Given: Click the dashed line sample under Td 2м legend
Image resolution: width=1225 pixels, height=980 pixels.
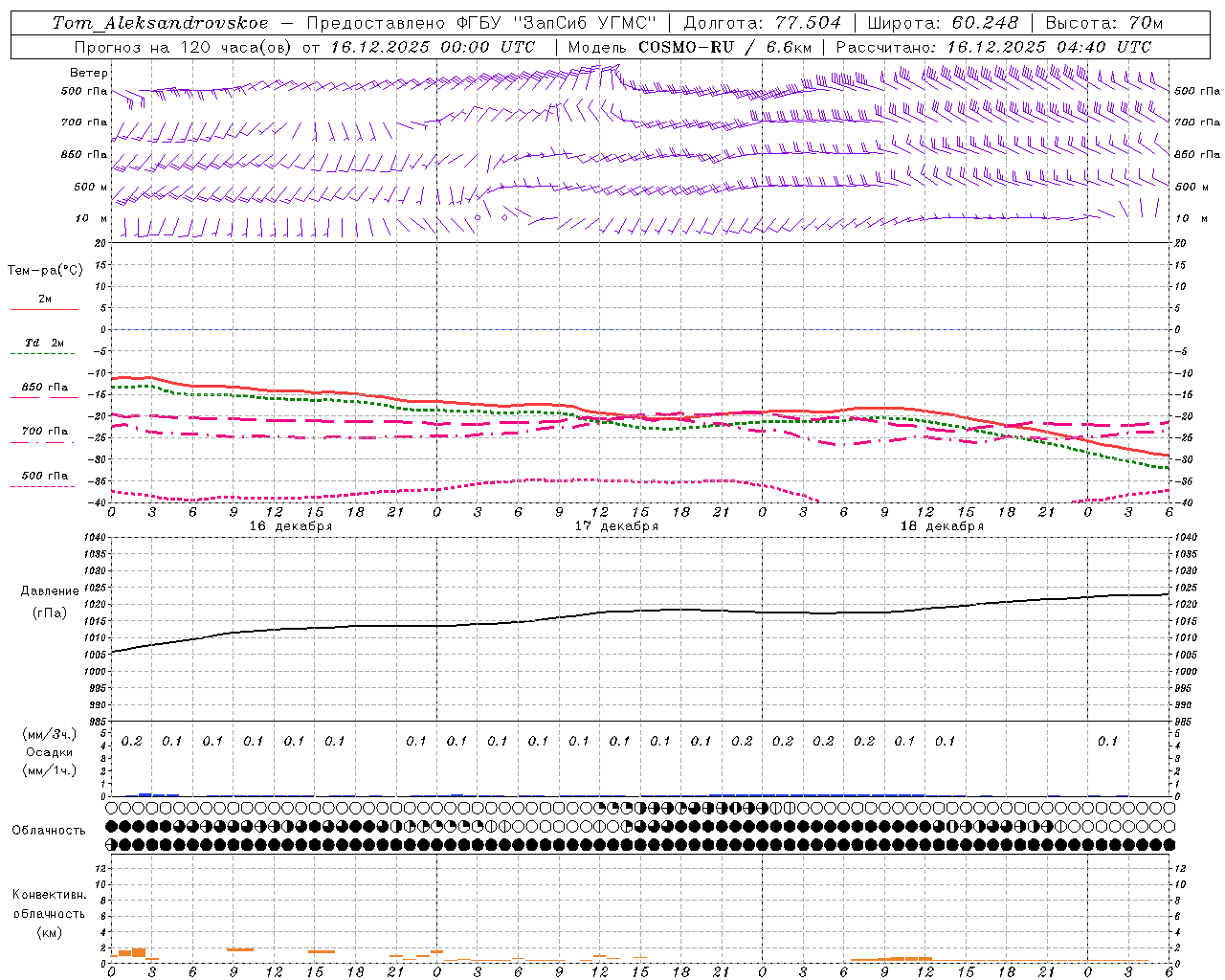Looking at the screenshot, I should pos(44,354).
